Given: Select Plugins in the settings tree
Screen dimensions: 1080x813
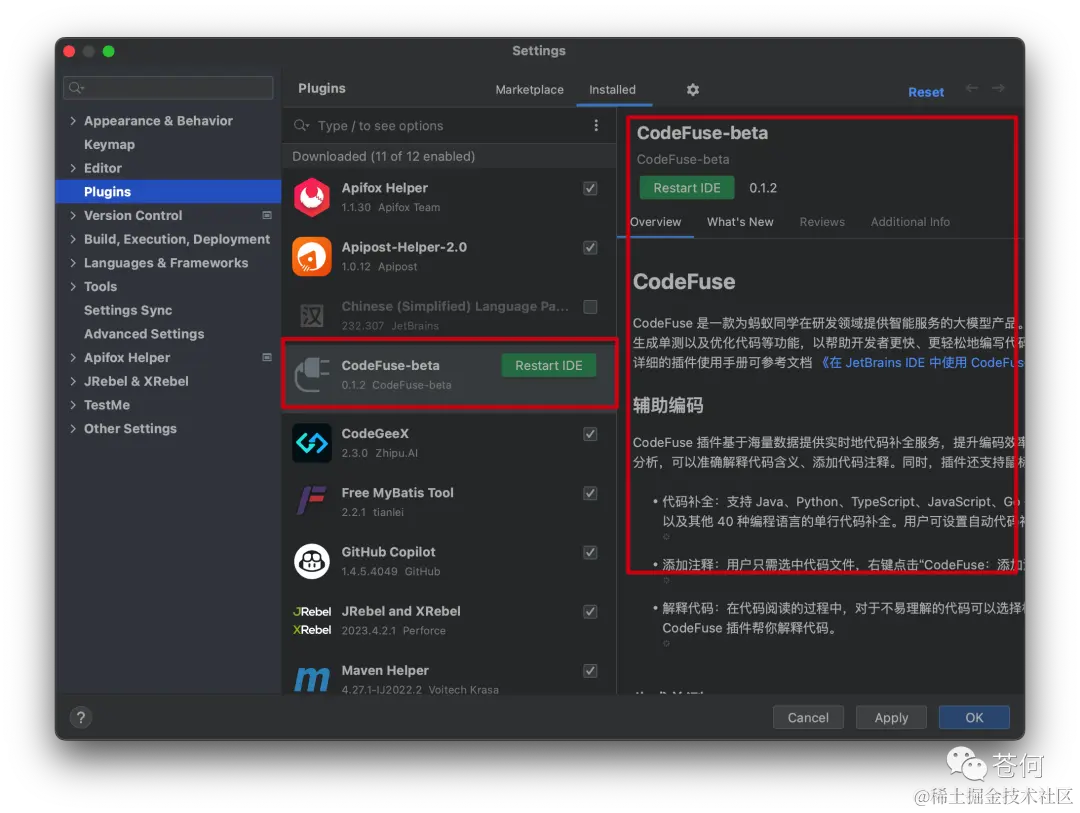Looking at the screenshot, I should coord(168,192).
